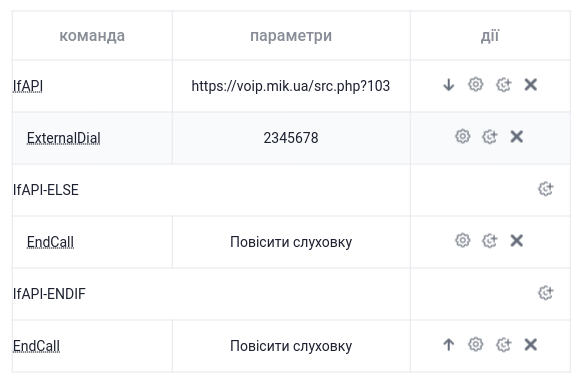
Task: Move the last EndCall row up
Action: 448,345
